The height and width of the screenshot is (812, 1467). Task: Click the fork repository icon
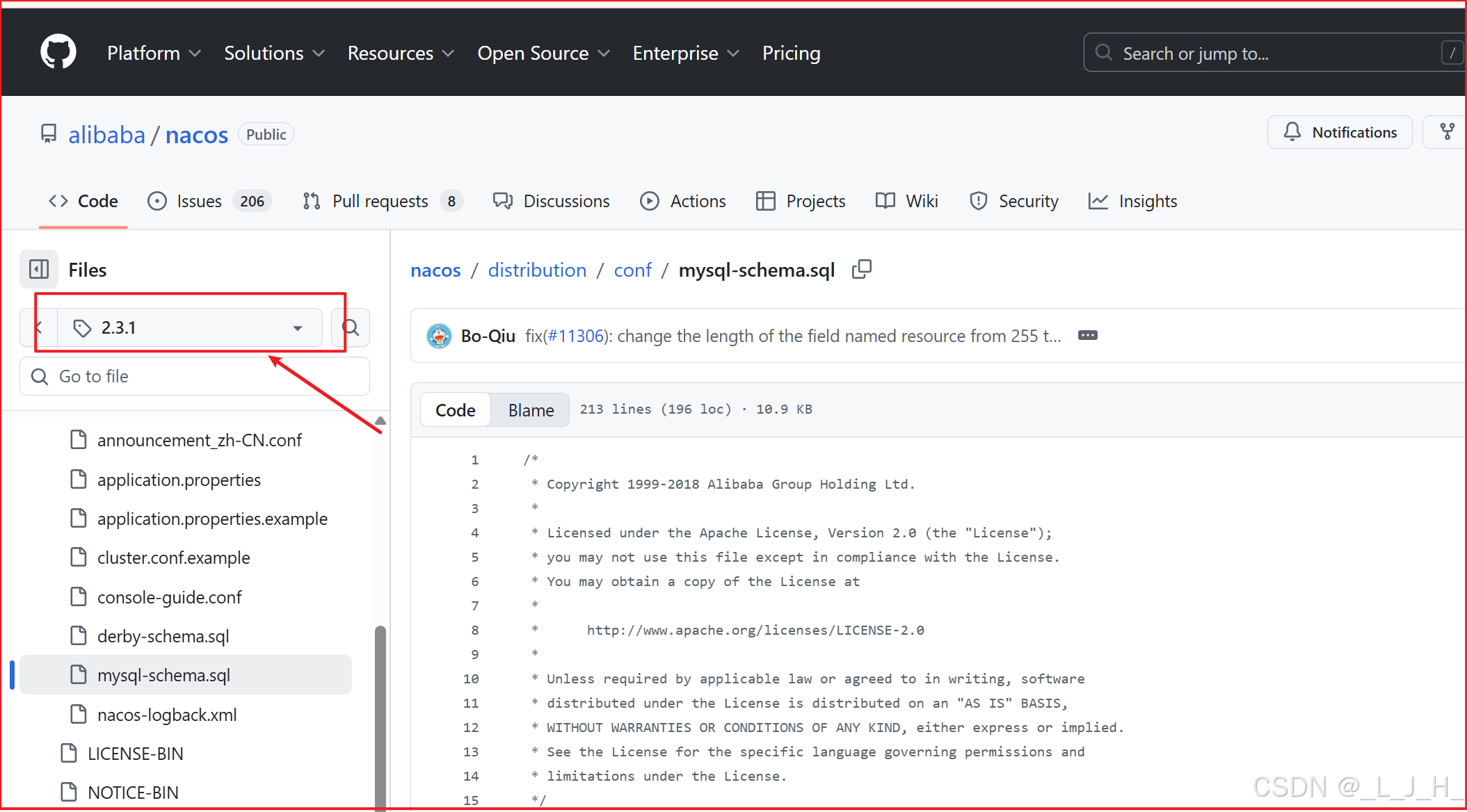pyautogui.click(x=1447, y=132)
